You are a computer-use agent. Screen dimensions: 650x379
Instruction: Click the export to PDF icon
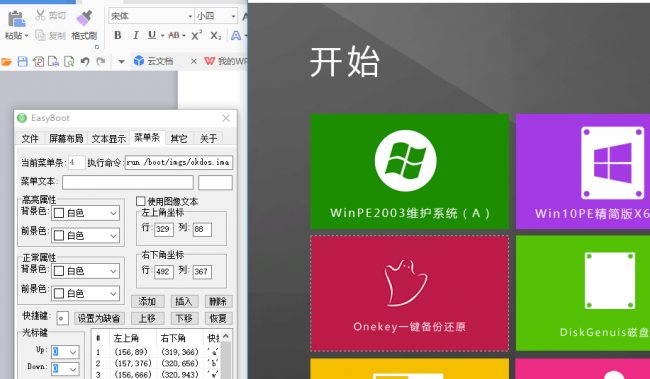tap(38, 62)
